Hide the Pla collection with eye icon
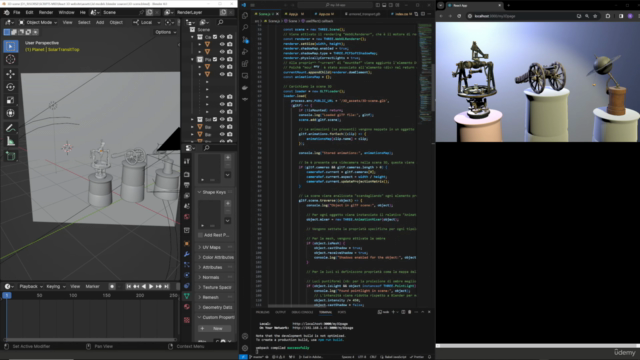Image resolution: width=640 pixels, height=360 pixels. click(x=222, y=60)
